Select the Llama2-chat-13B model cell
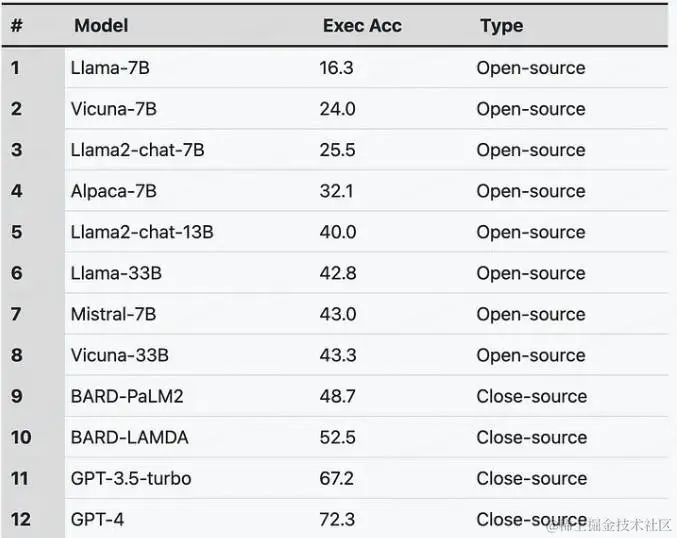The width and height of the screenshot is (677, 538). (x=142, y=232)
